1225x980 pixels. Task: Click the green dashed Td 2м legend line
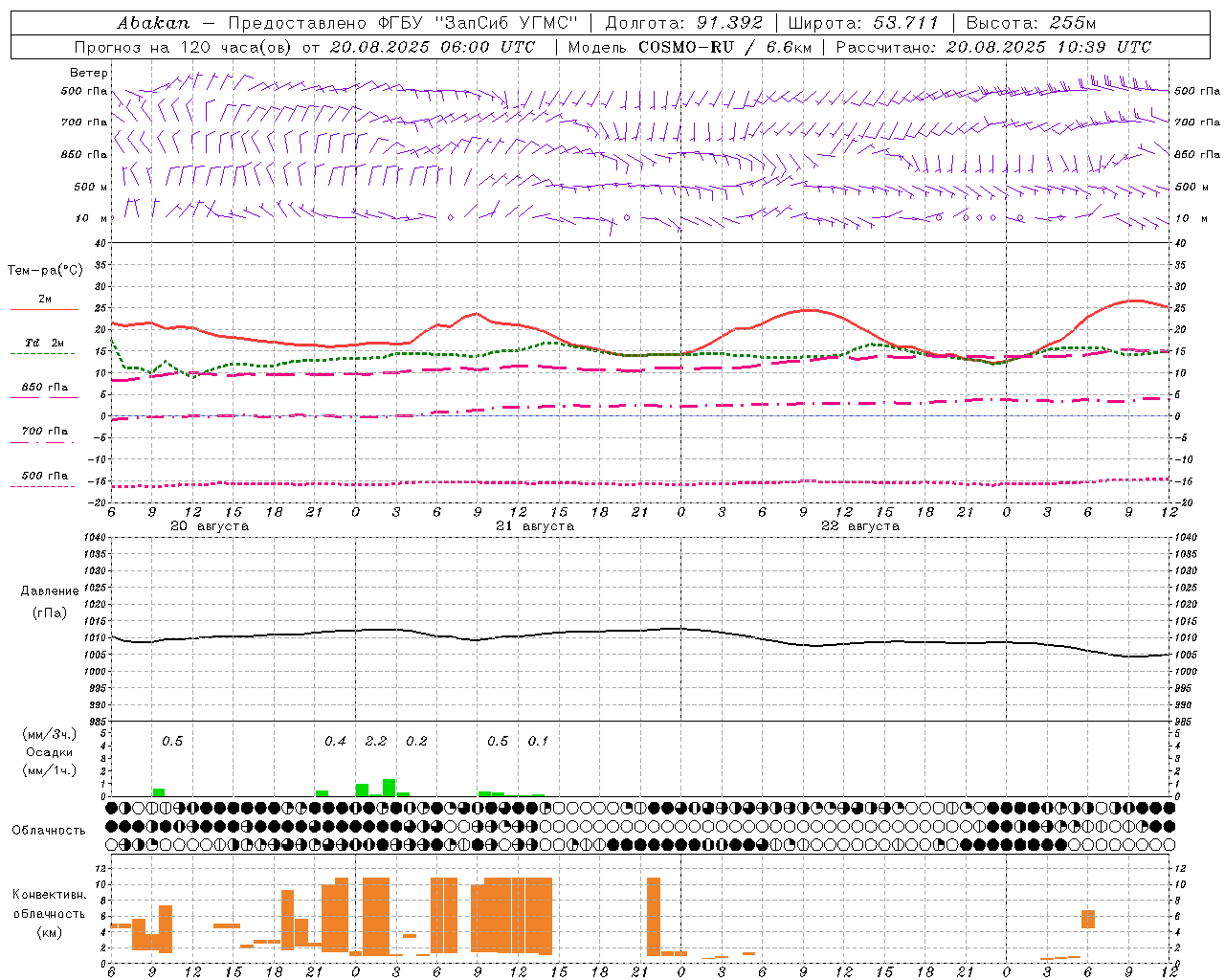tap(42, 353)
